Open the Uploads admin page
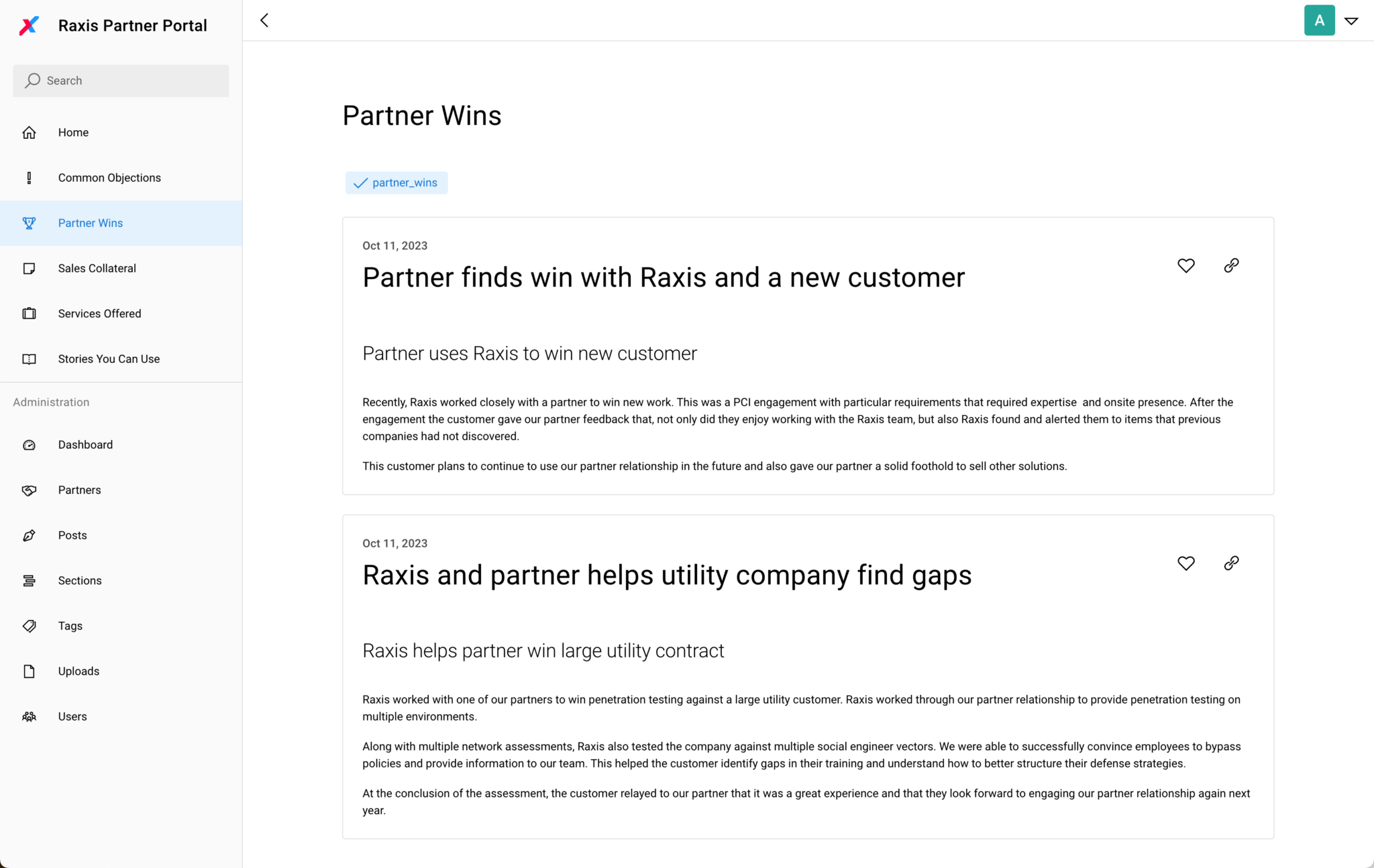 click(121, 671)
